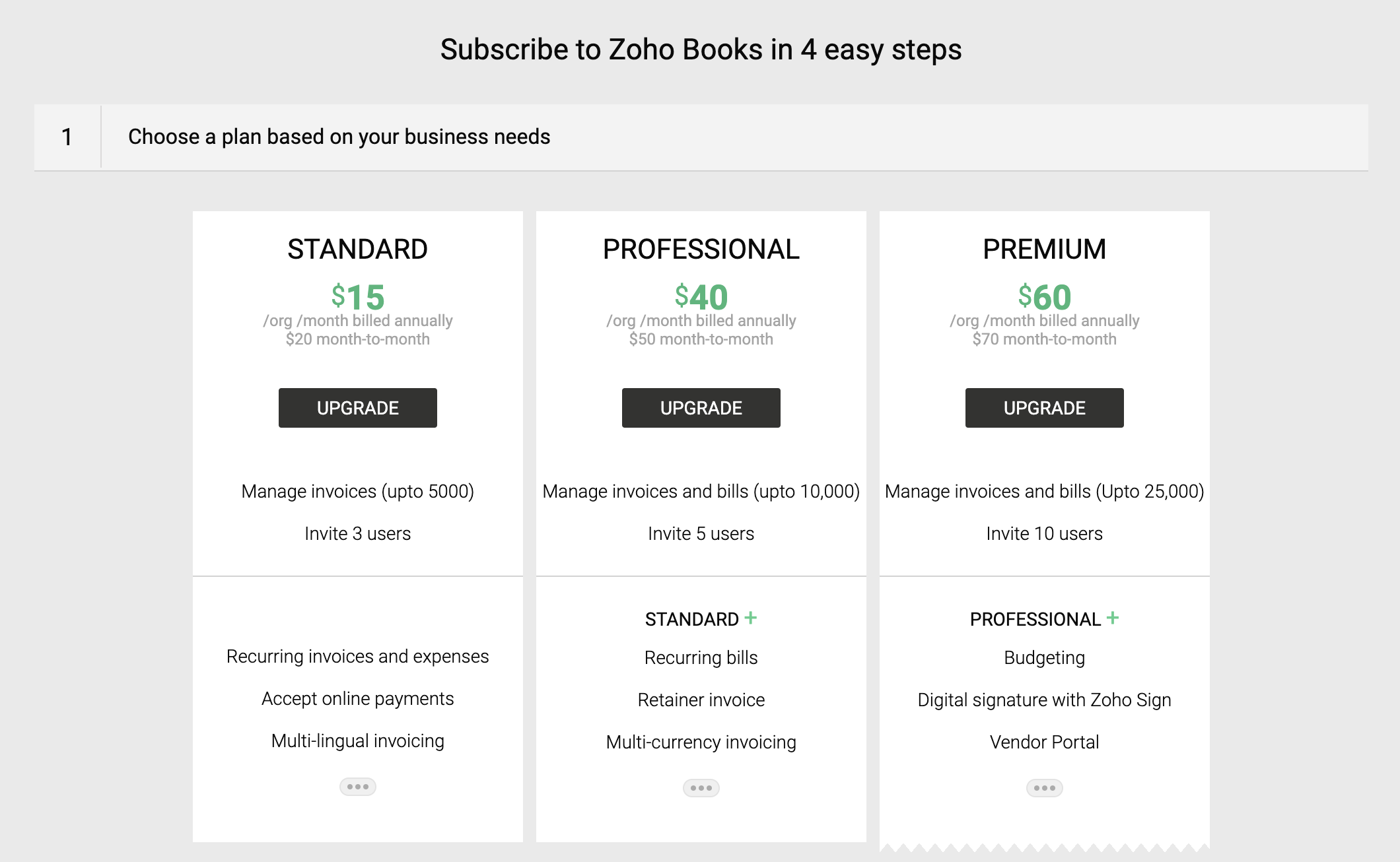The height and width of the screenshot is (862, 1400).
Task: Click the $15 Standard price
Action: point(358,297)
